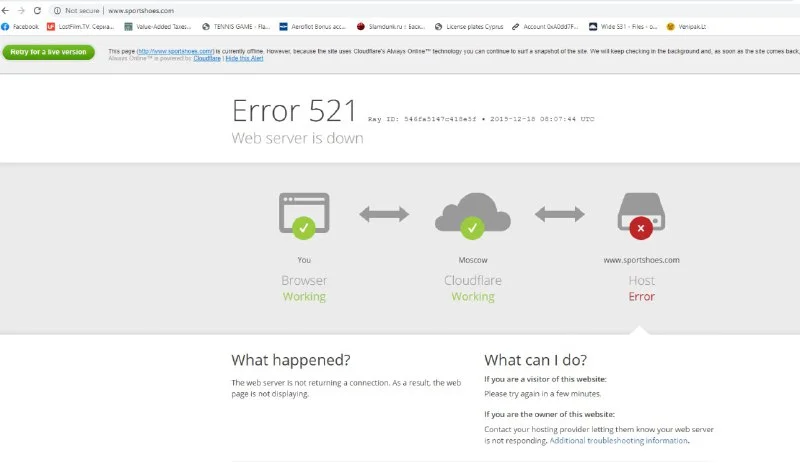Open the Facebook bookmark
Screen dimensions: 800x476
[x=21, y=27]
